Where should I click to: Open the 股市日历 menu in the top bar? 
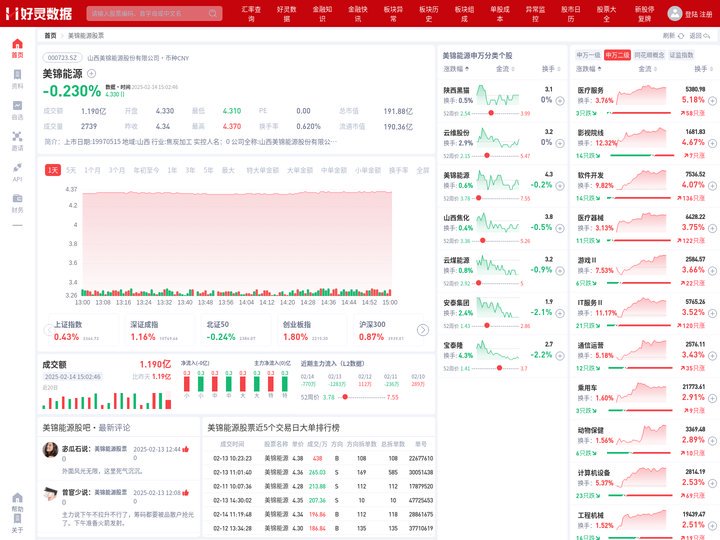(571, 14)
